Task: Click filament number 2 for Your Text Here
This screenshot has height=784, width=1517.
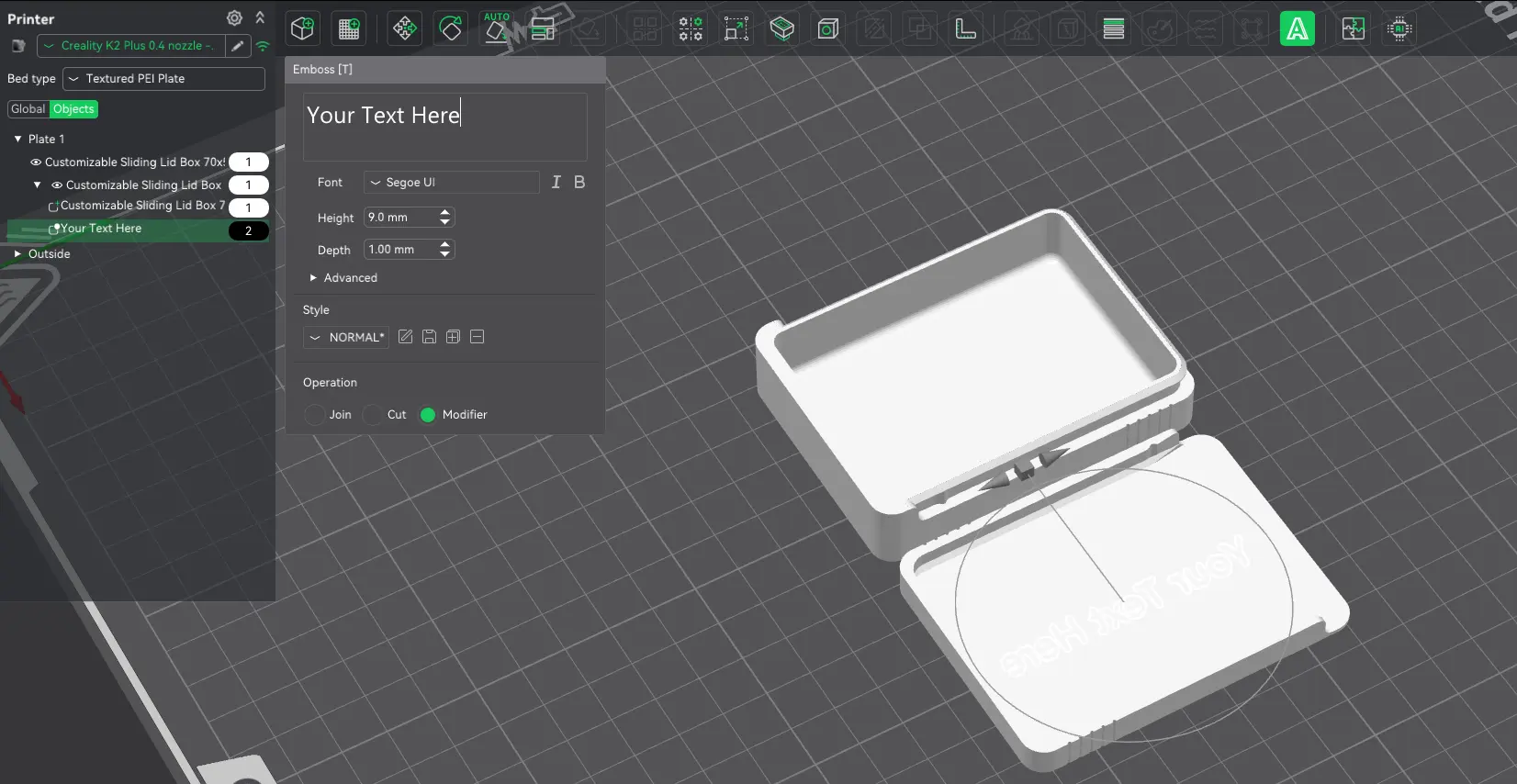Action: [x=248, y=231]
